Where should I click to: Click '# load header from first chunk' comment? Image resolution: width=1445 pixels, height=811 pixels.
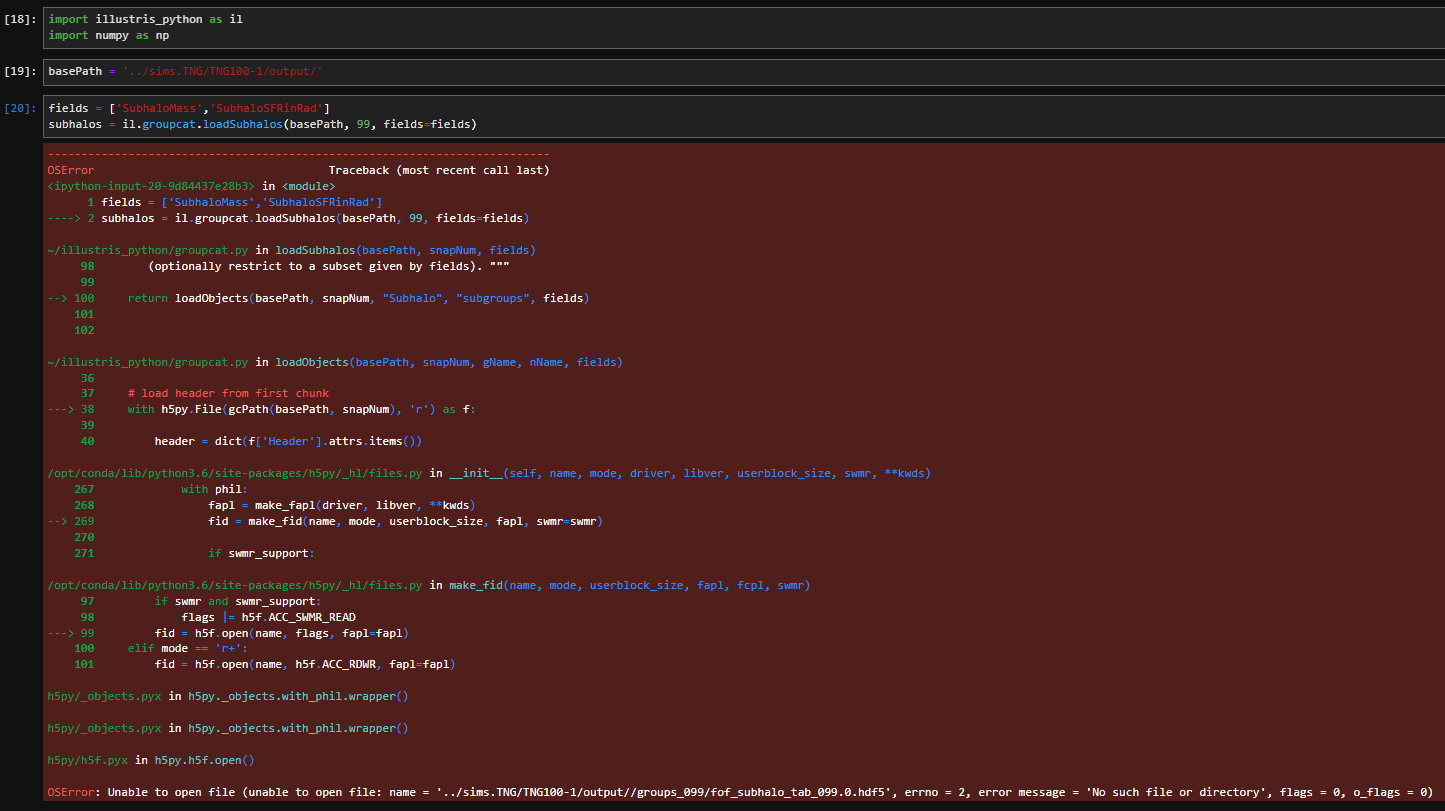click(228, 393)
